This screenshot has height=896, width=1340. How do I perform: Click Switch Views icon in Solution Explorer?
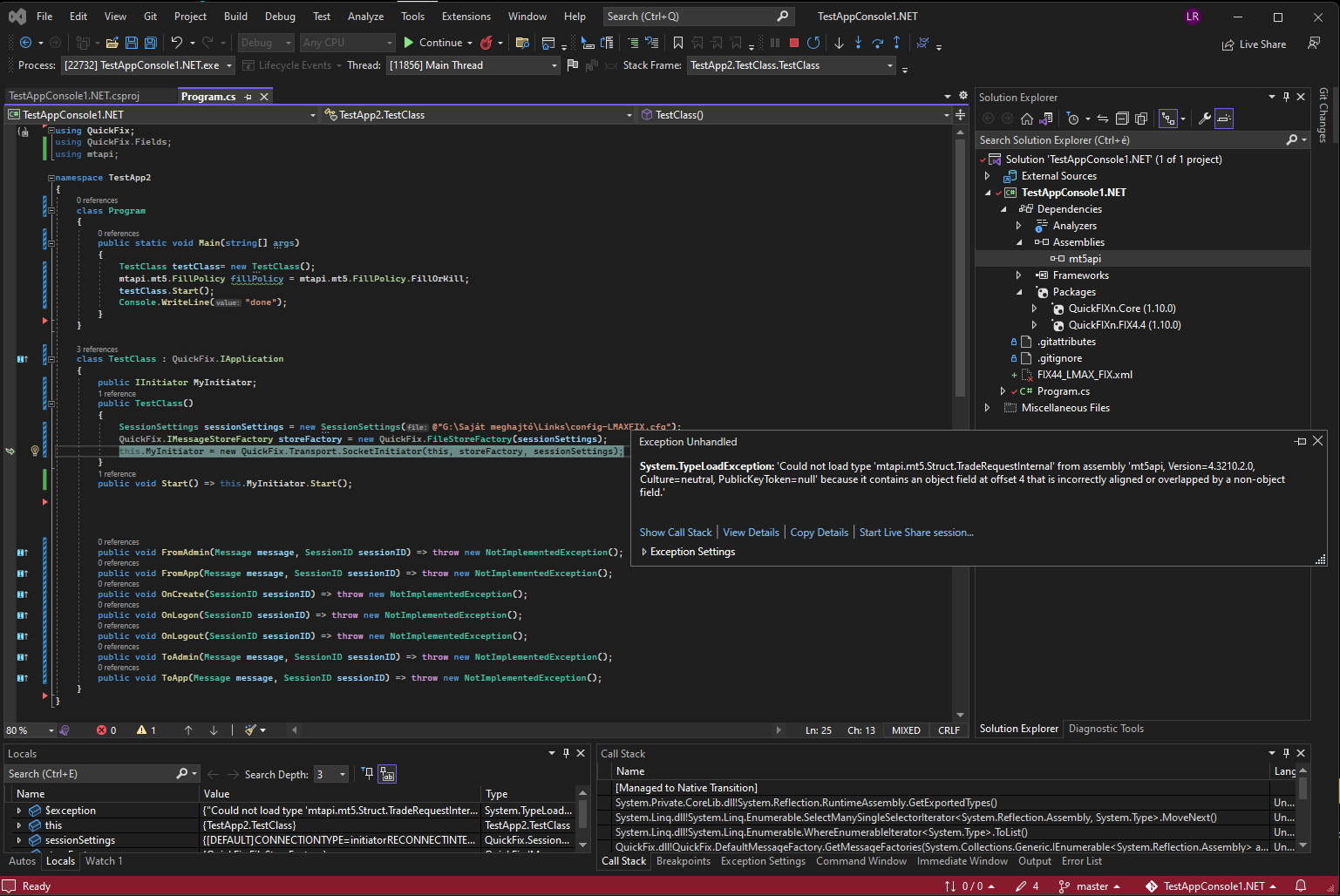tap(1046, 119)
